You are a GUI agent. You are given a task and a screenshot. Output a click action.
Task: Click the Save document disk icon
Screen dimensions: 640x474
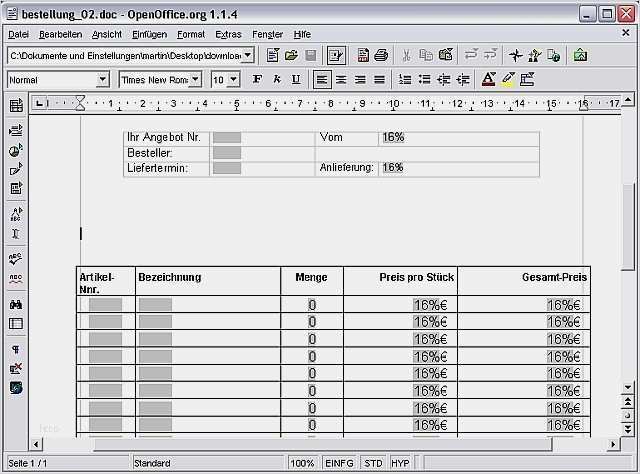[311, 55]
